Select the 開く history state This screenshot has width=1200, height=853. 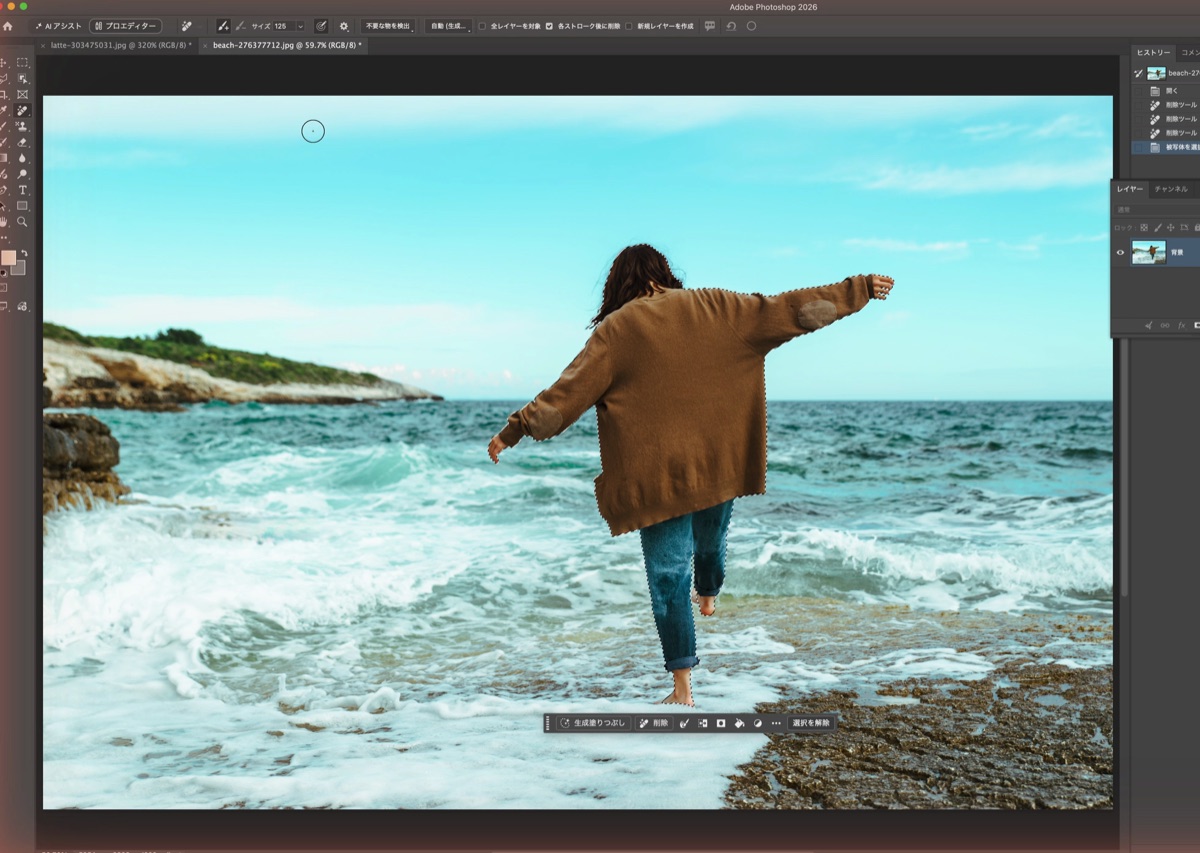coord(1172,90)
